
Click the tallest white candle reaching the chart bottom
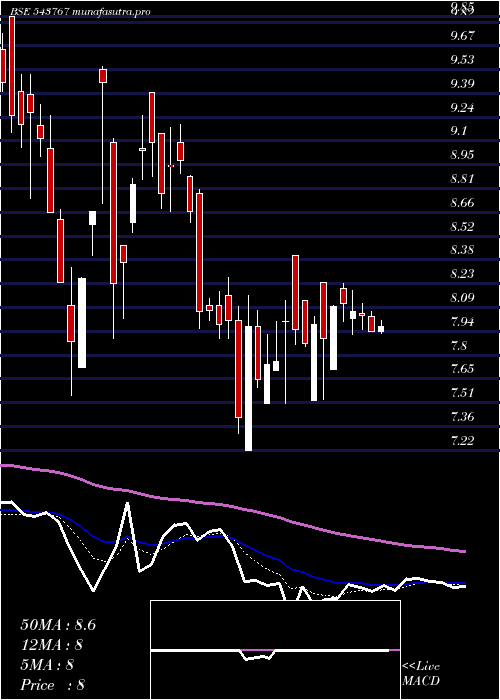point(248,388)
